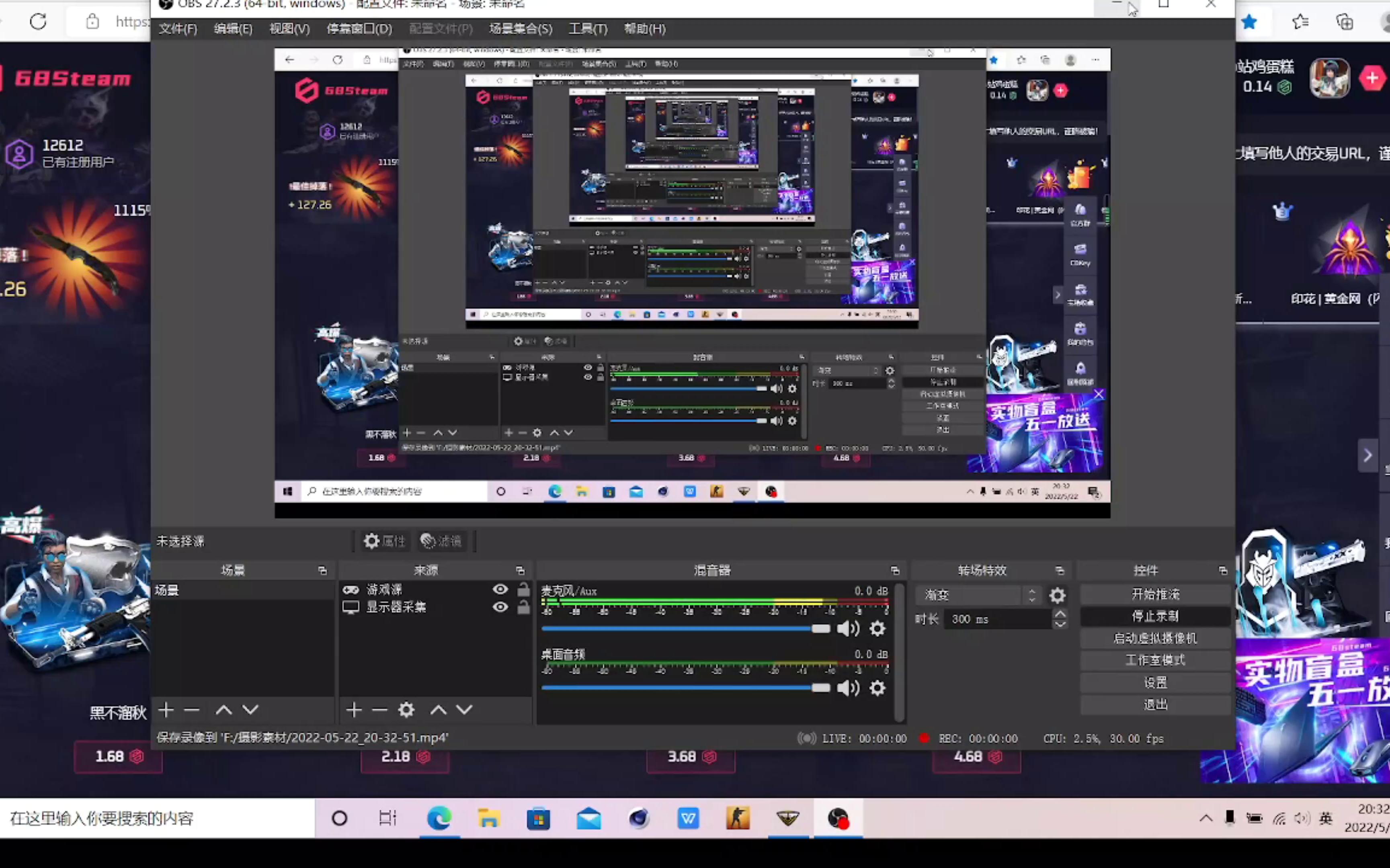Remove source with minus icon
Image resolution: width=1390 pixels, height=868 pixels.
point(379,710)
